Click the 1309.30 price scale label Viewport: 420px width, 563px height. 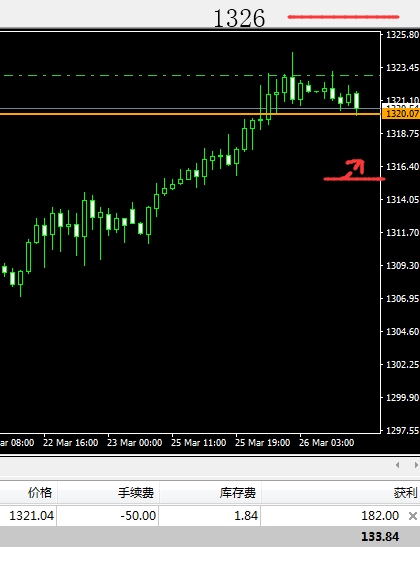pyautogui.click(x=402, y=266)
